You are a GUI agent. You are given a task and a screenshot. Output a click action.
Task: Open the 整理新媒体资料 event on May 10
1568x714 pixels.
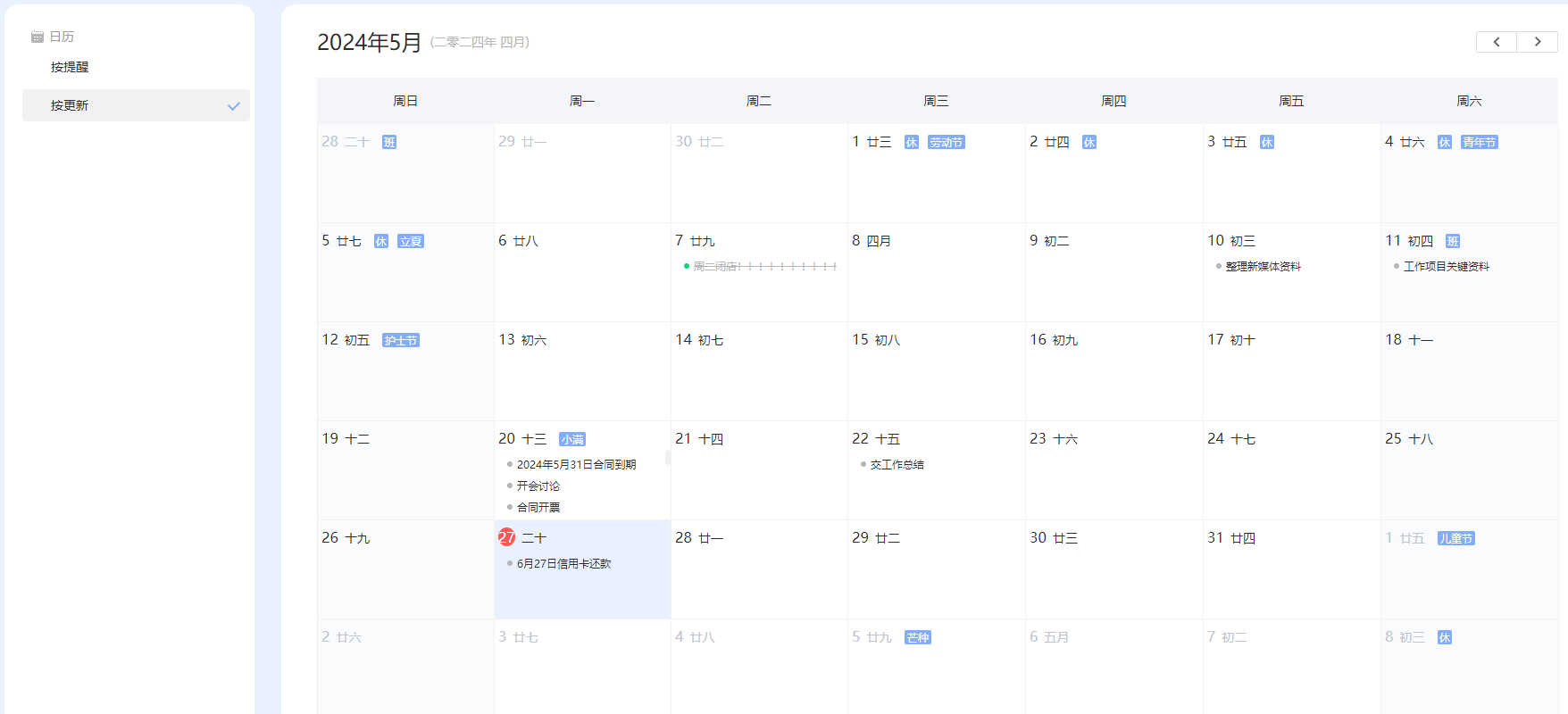click(1263, 266)
